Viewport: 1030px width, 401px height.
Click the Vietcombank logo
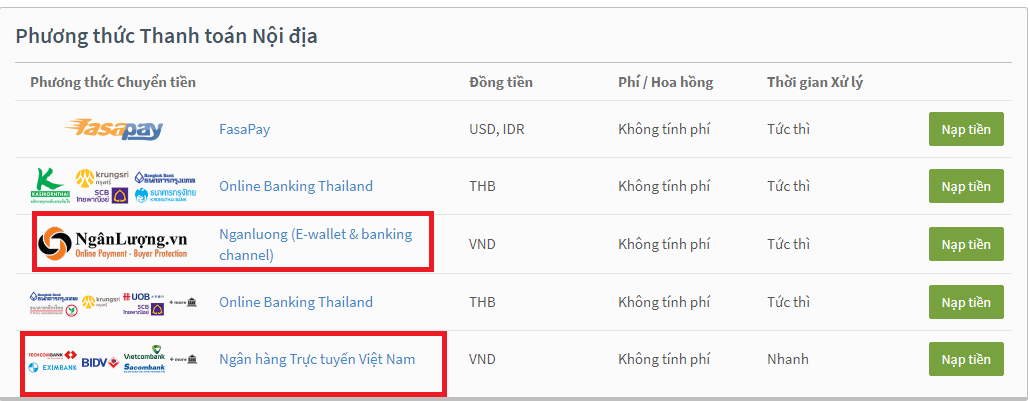tap(145, 353)
